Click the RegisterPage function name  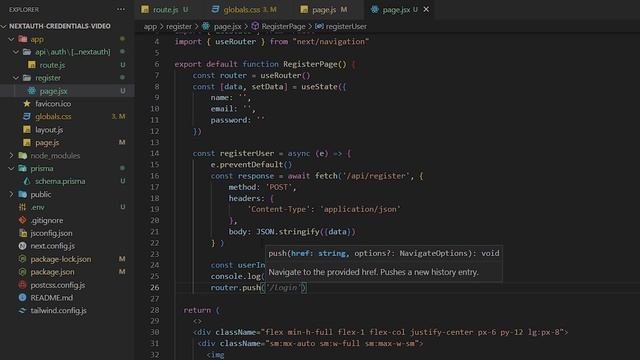click(x=310, y=64)
